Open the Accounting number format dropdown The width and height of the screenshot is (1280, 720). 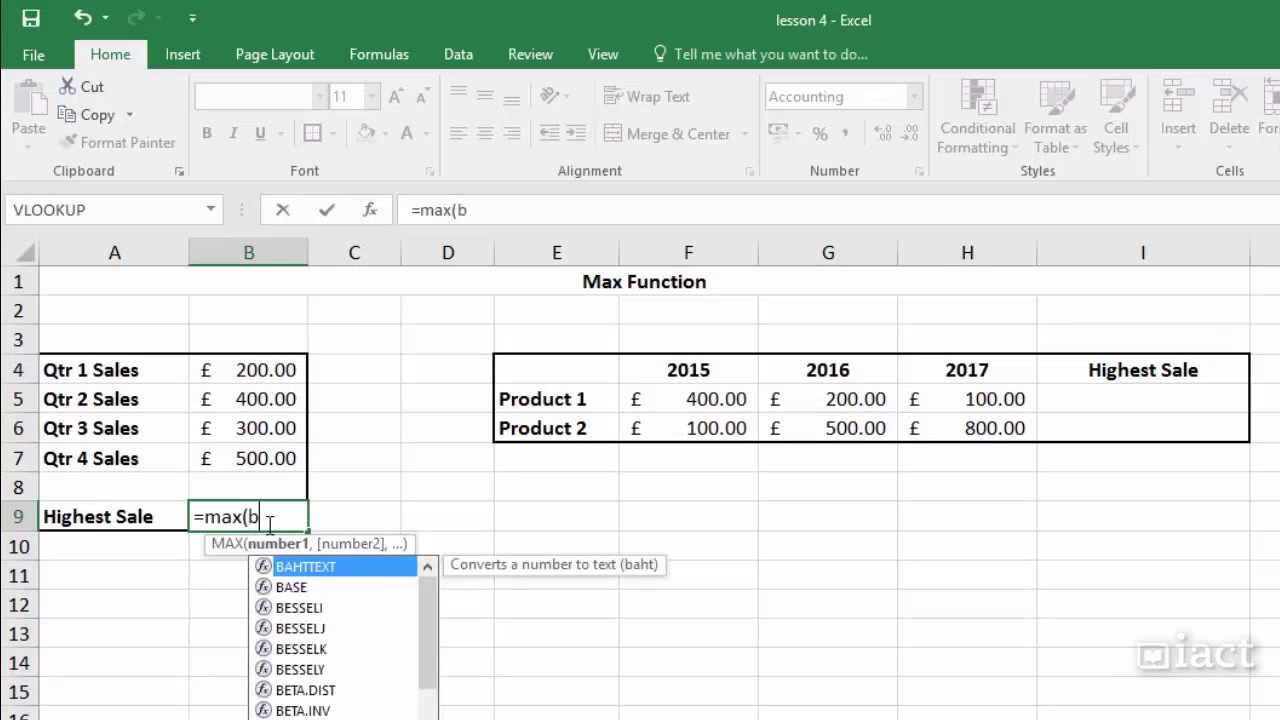[x=914, y=97]
